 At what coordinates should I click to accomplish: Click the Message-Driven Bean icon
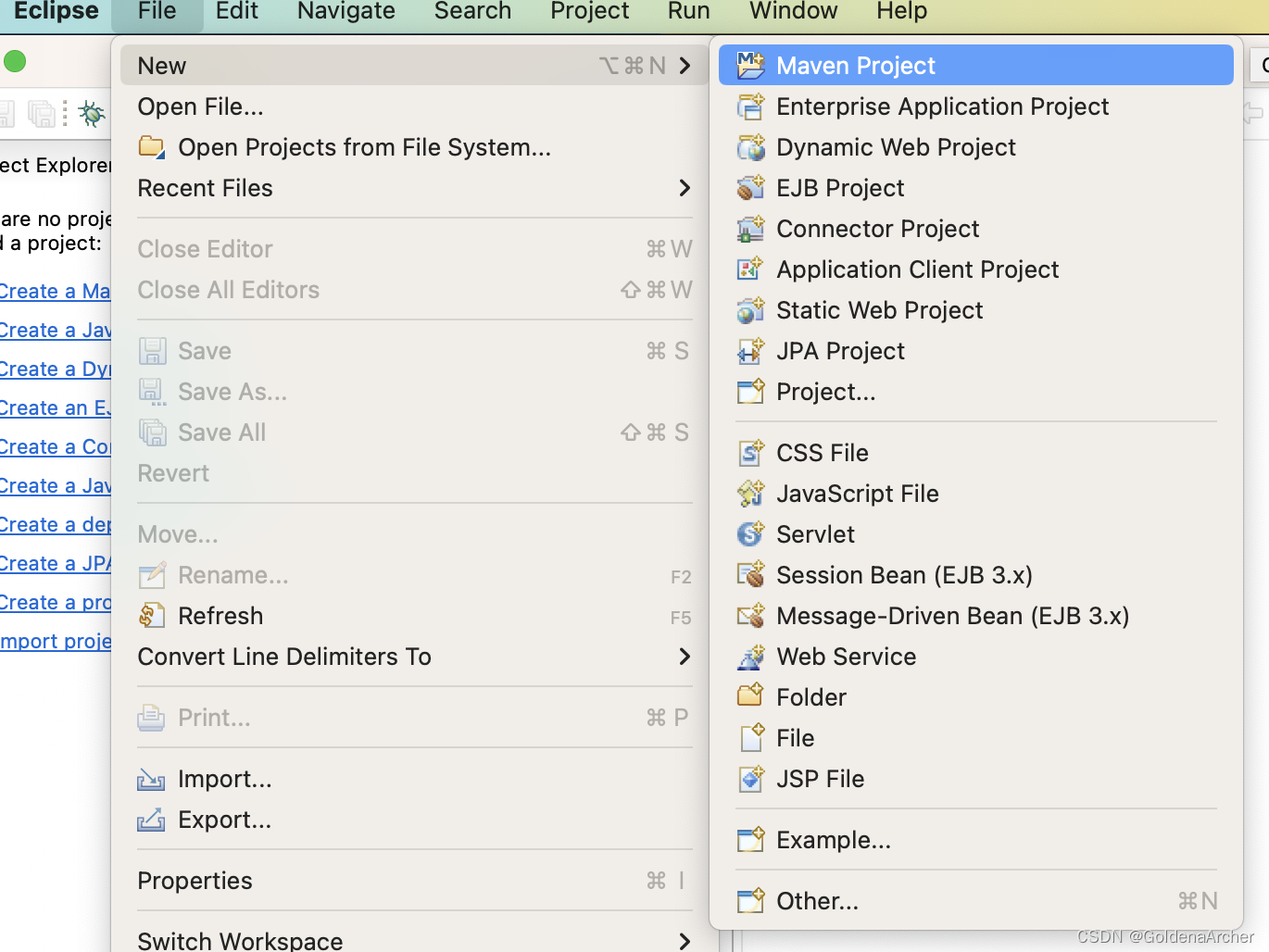point(750,616)
